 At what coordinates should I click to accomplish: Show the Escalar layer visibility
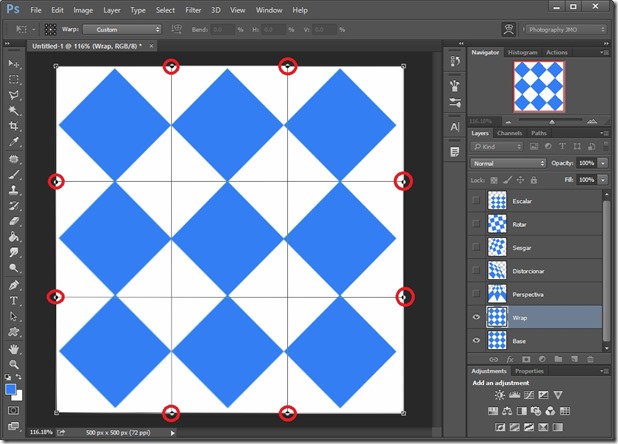(x=476, y=200)
